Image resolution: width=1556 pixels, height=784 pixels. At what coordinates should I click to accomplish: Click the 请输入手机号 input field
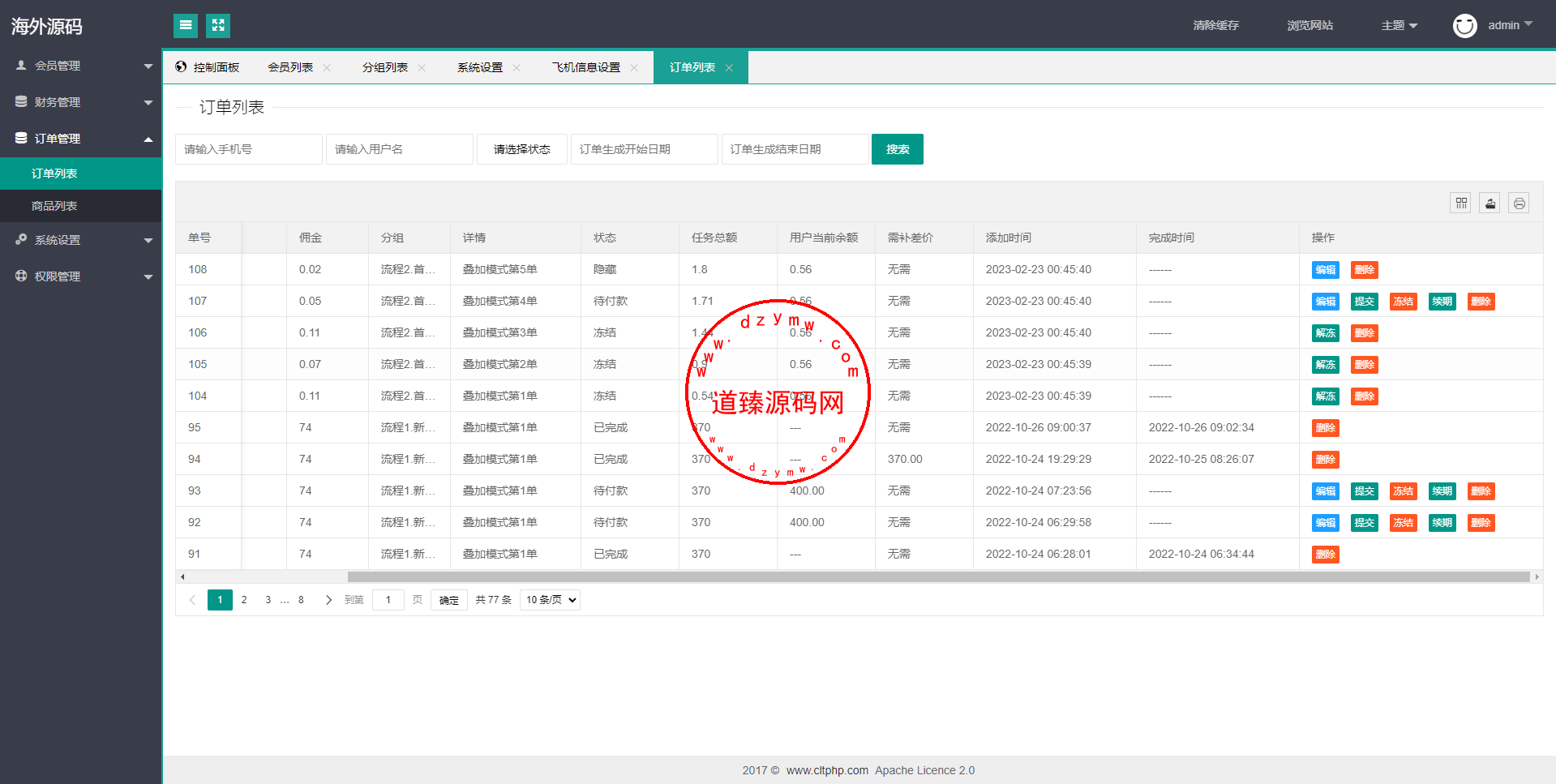pyautogui.click(x=249, y=149)
